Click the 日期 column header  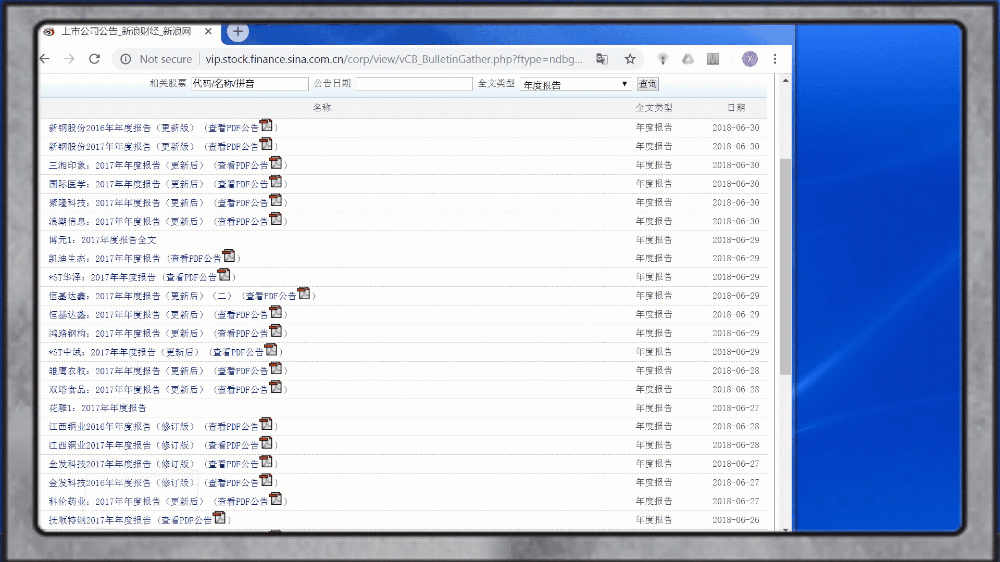[736, 107]
